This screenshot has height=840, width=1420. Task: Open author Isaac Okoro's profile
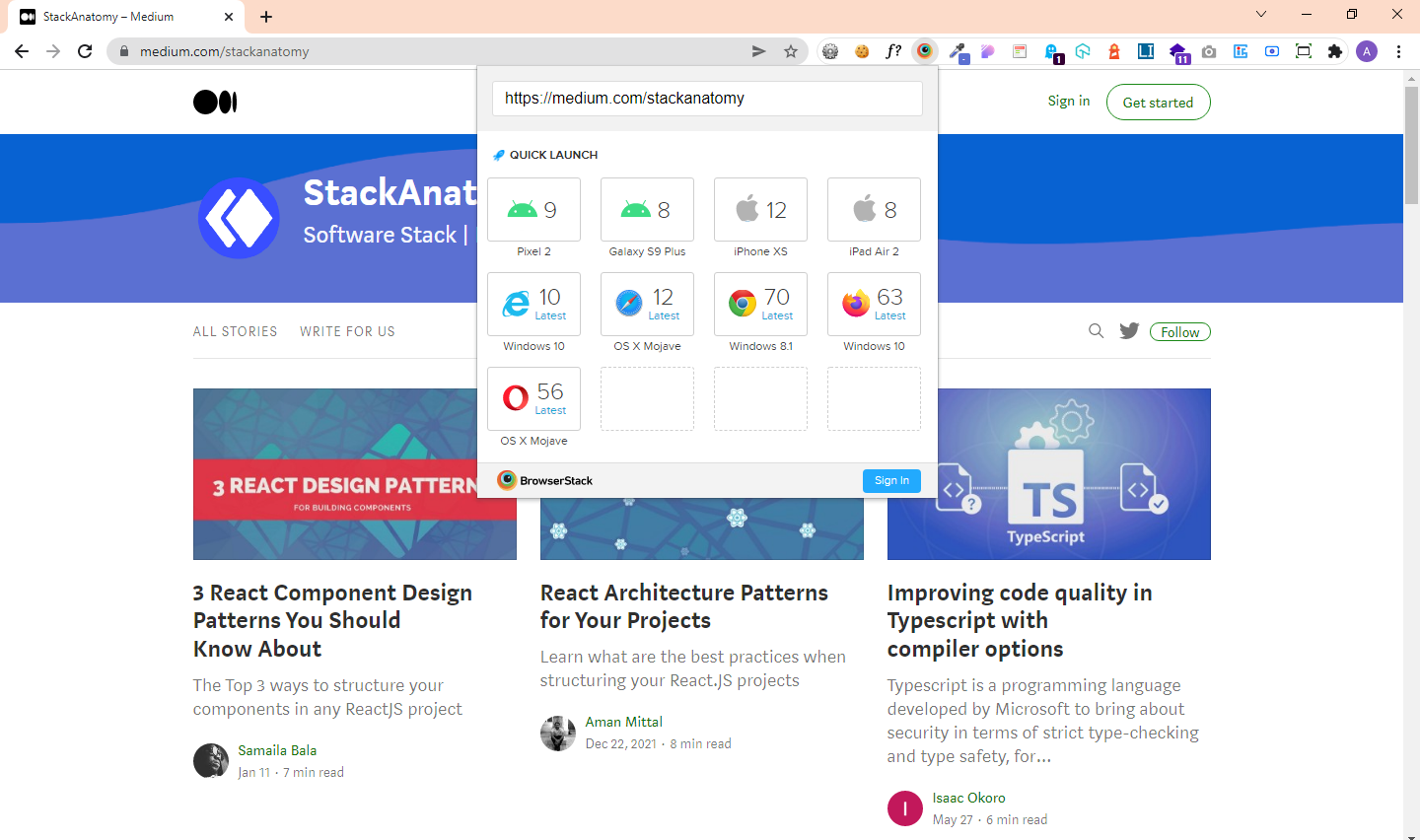pos(969,798)
